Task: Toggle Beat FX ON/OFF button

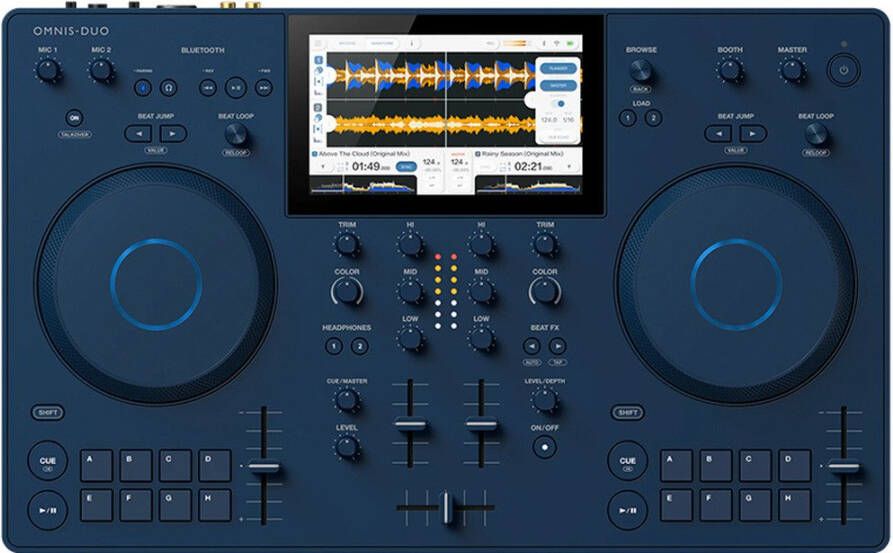Action: (x=544, y=447)
